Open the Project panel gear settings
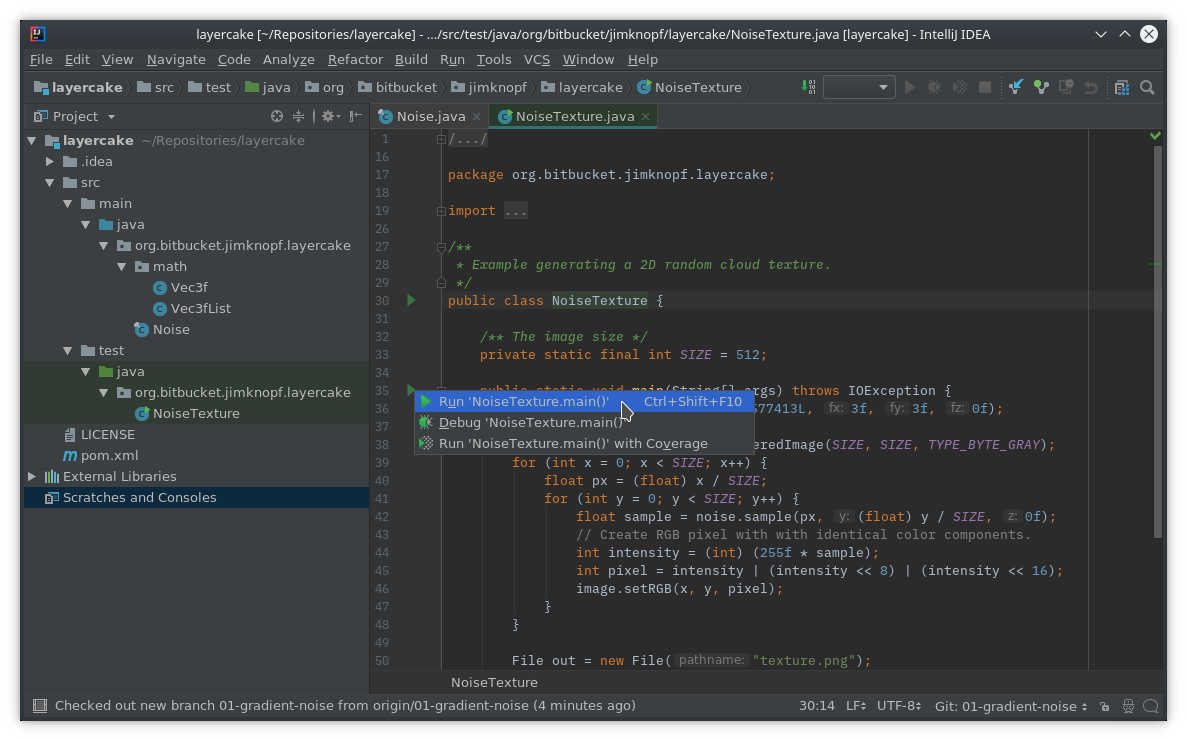Screen dimensions: 1187x741 pyautogui.click(x=330, y=116)
